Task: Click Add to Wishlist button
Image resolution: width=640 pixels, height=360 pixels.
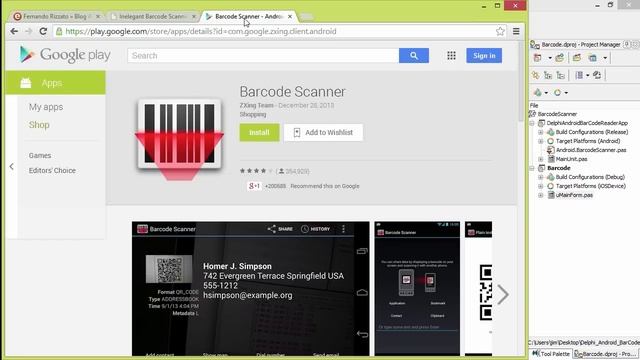Action: click(323, 133)
